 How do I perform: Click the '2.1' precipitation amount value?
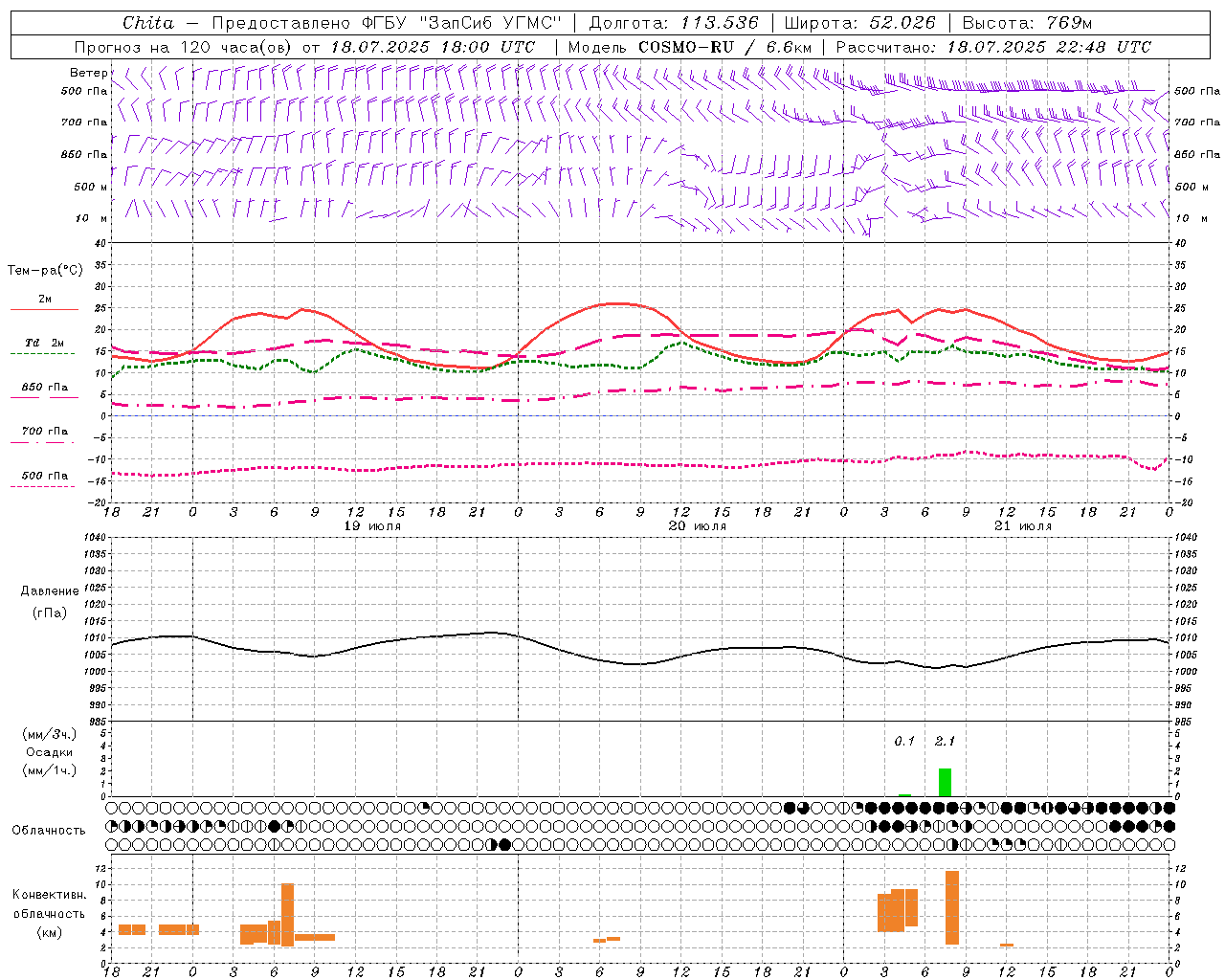point(945,741)
